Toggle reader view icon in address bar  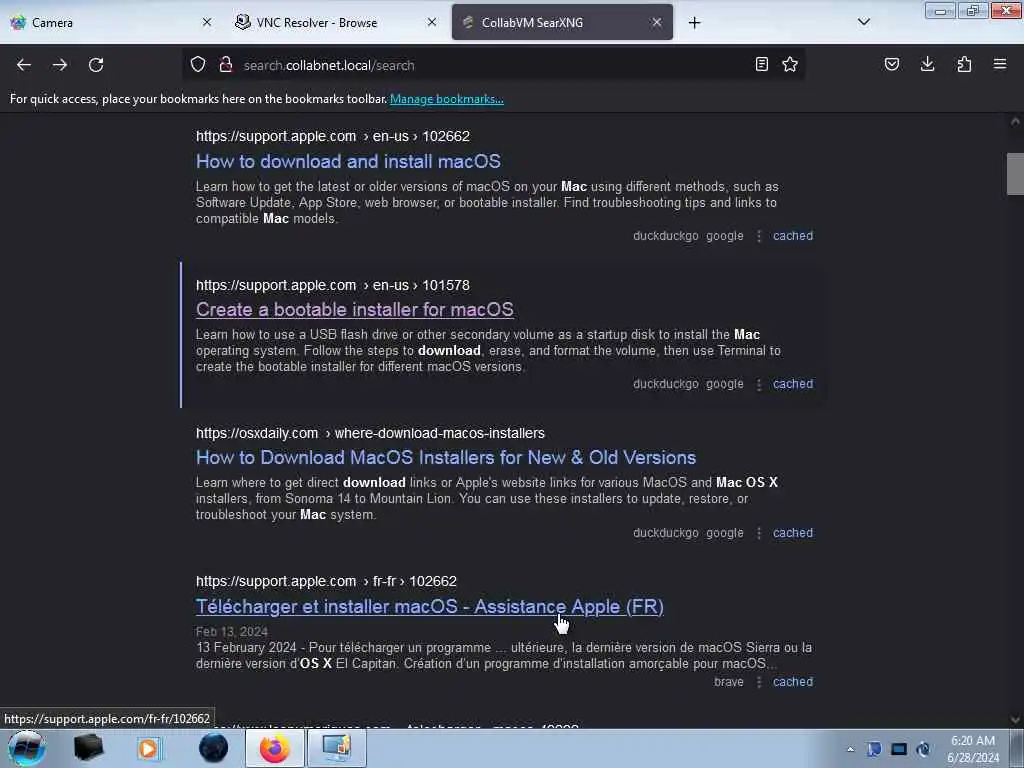[x=761, y=65]
